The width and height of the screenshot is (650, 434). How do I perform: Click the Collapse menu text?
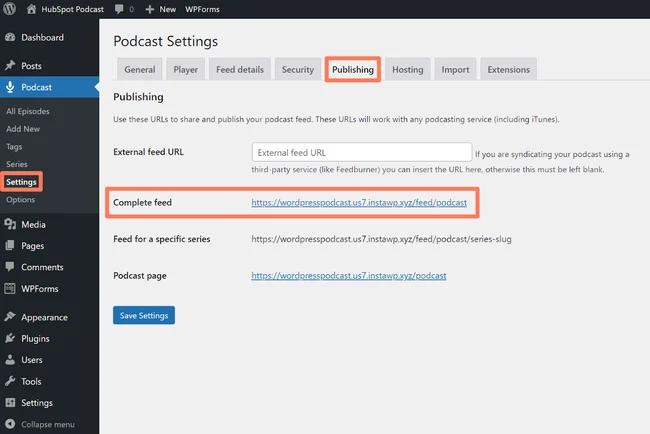(48, 424)
